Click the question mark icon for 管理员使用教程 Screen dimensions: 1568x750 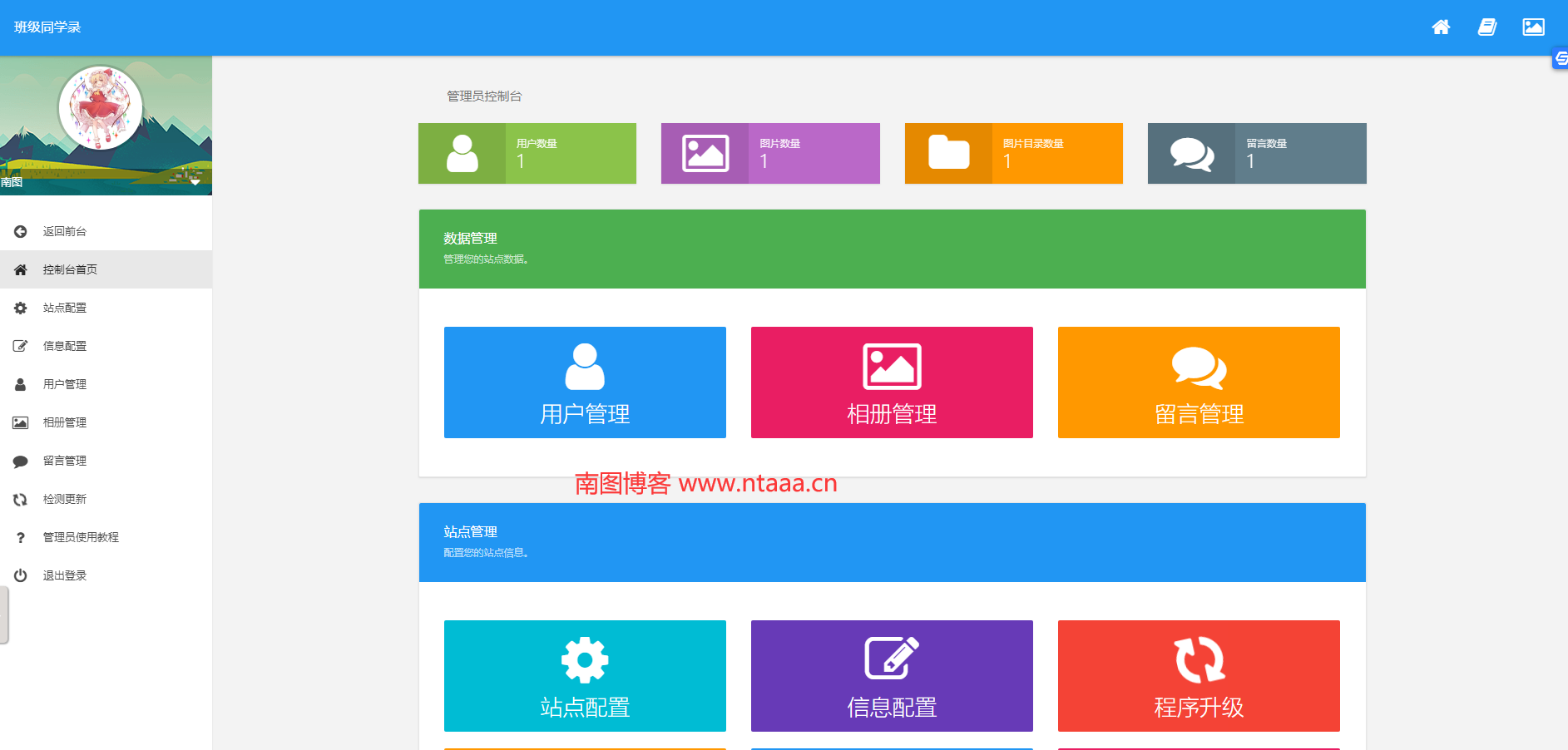point(21,538)
